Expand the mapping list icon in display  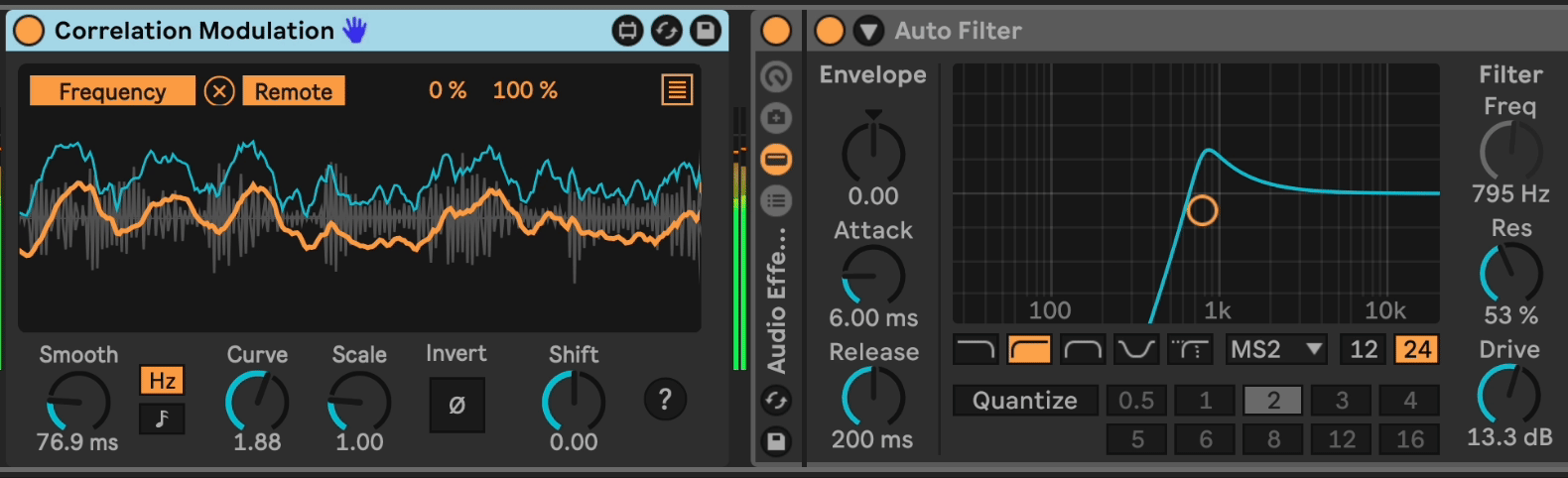pos(677,90)
